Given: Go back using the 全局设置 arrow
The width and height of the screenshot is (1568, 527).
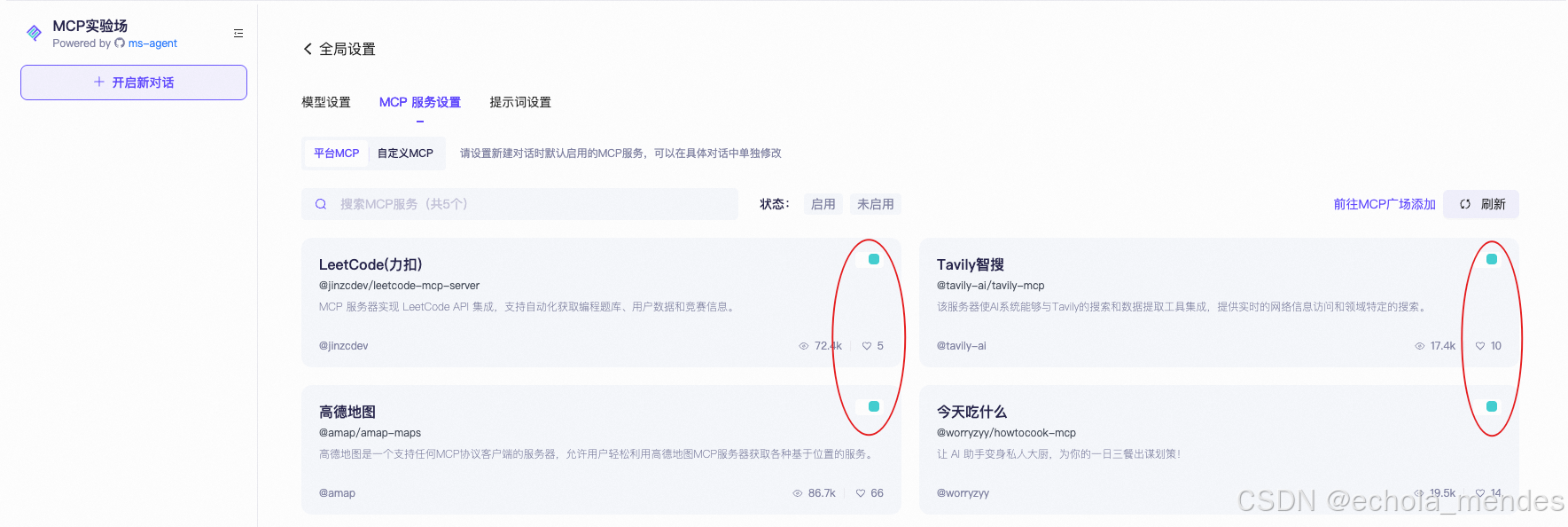Looking at the screenshot, I should [308, 49].
